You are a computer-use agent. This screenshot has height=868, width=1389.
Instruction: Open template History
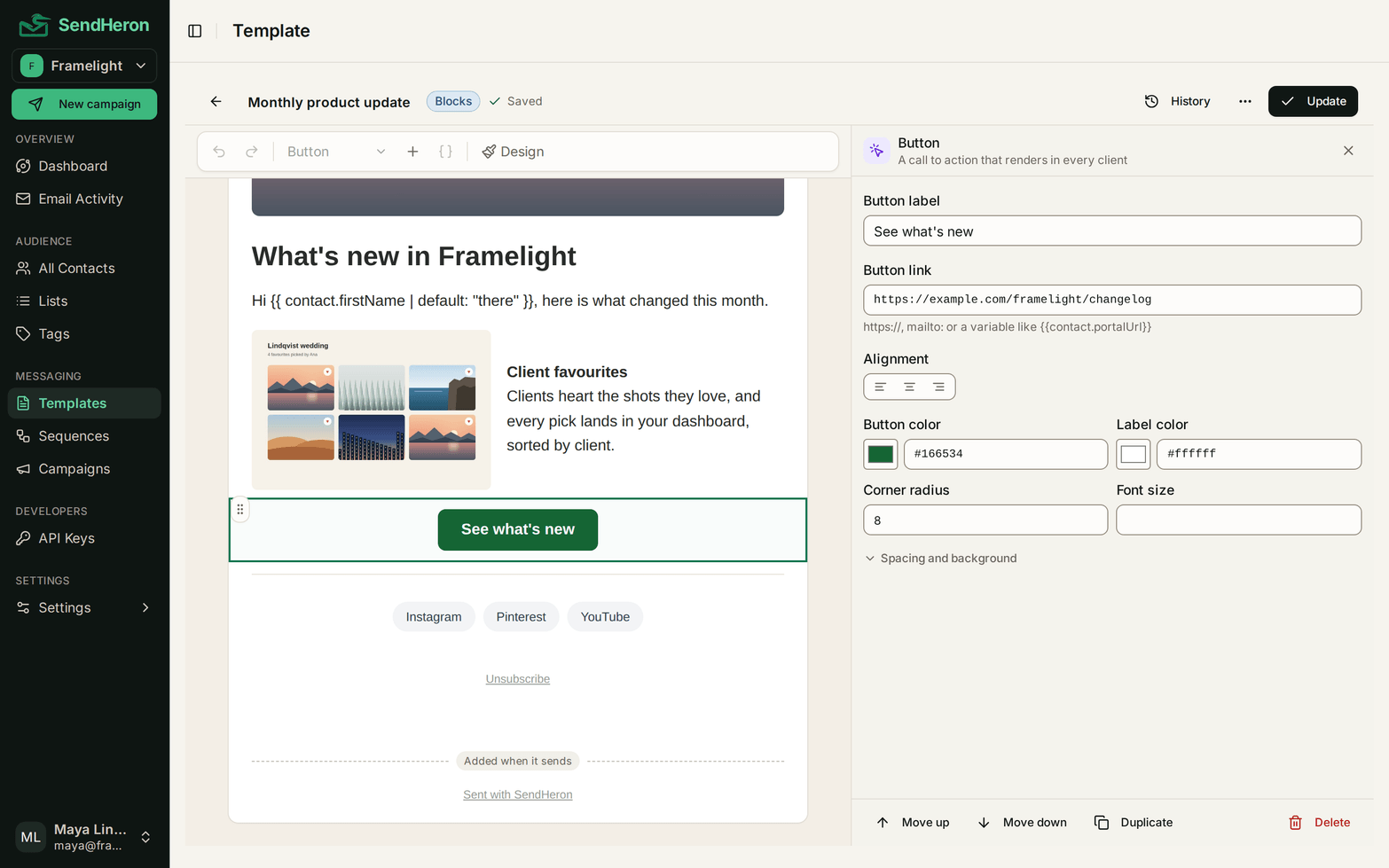click(x=1177, y=101)
